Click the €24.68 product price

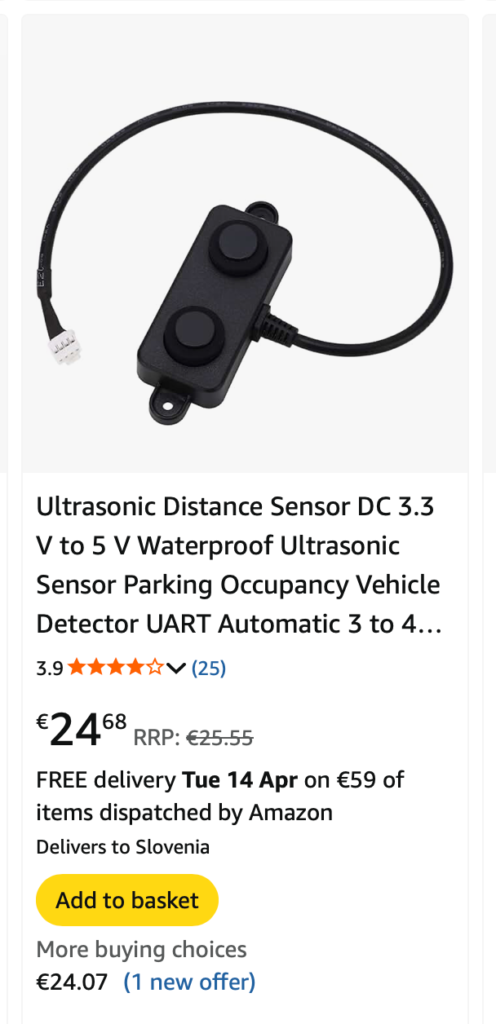[82, 729]
